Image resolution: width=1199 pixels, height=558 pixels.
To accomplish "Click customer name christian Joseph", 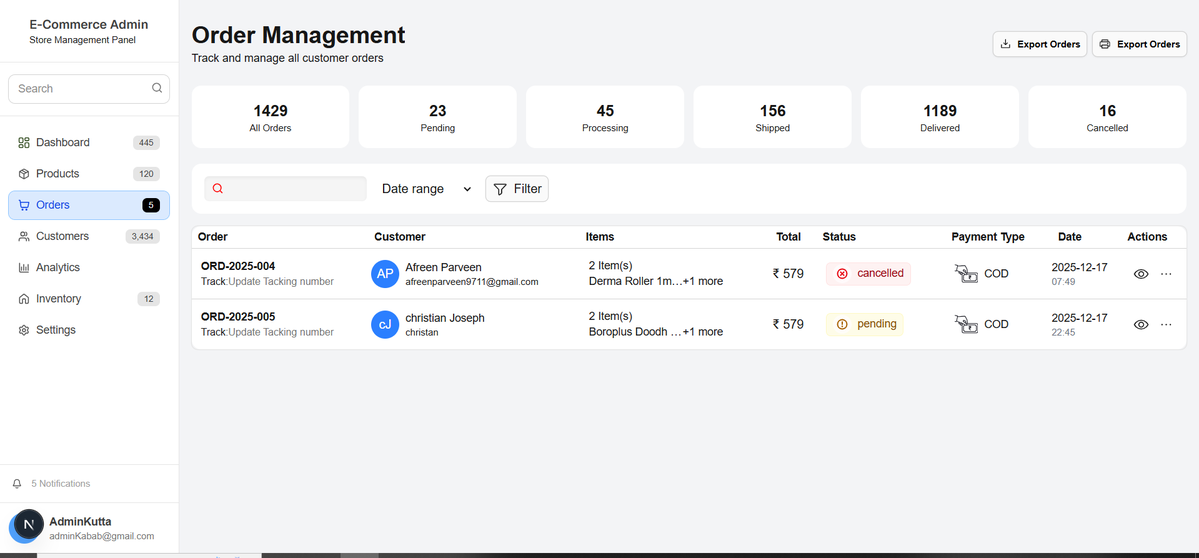I will pos(445,318).
